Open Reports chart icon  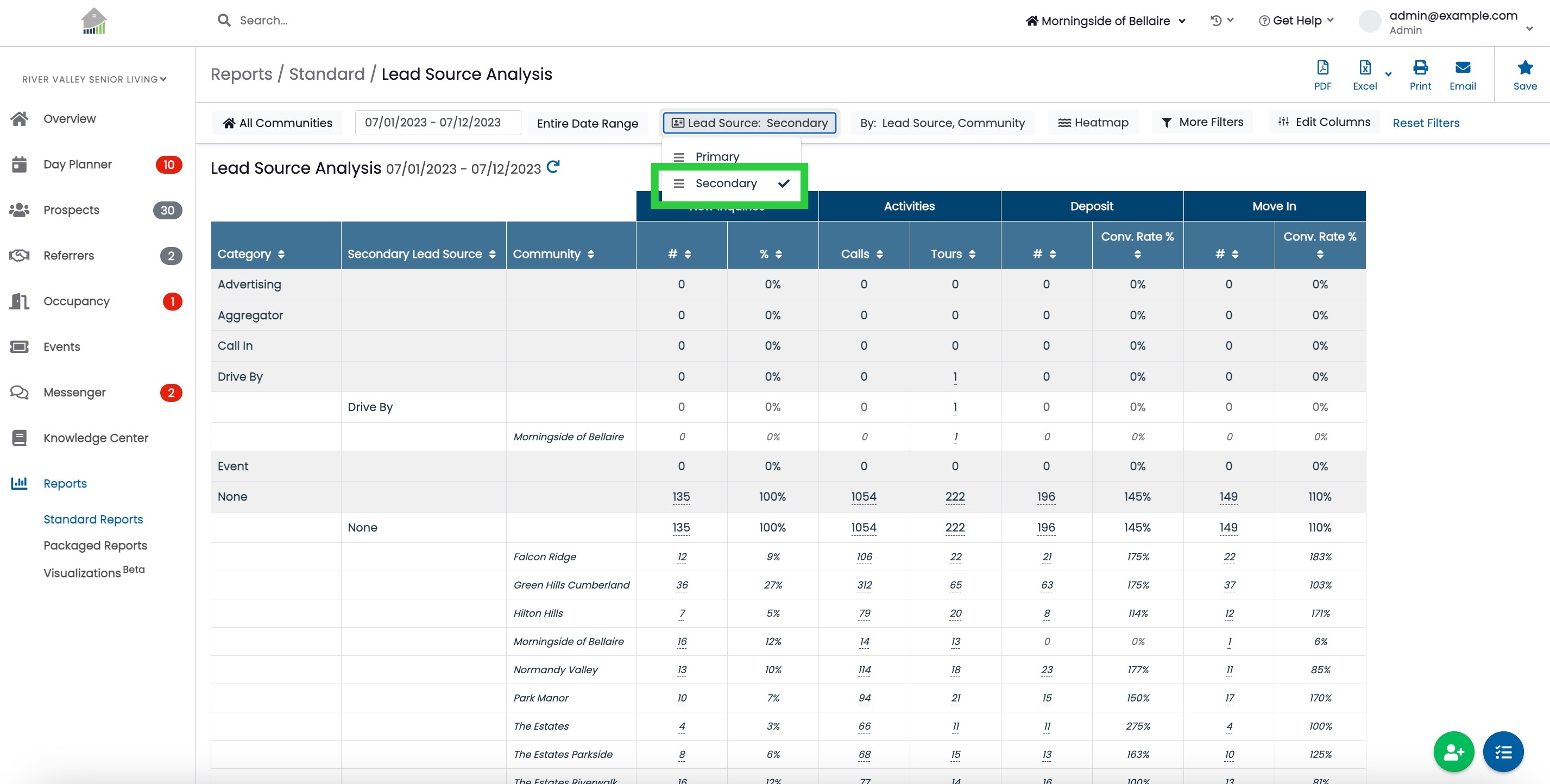[19, 483]
